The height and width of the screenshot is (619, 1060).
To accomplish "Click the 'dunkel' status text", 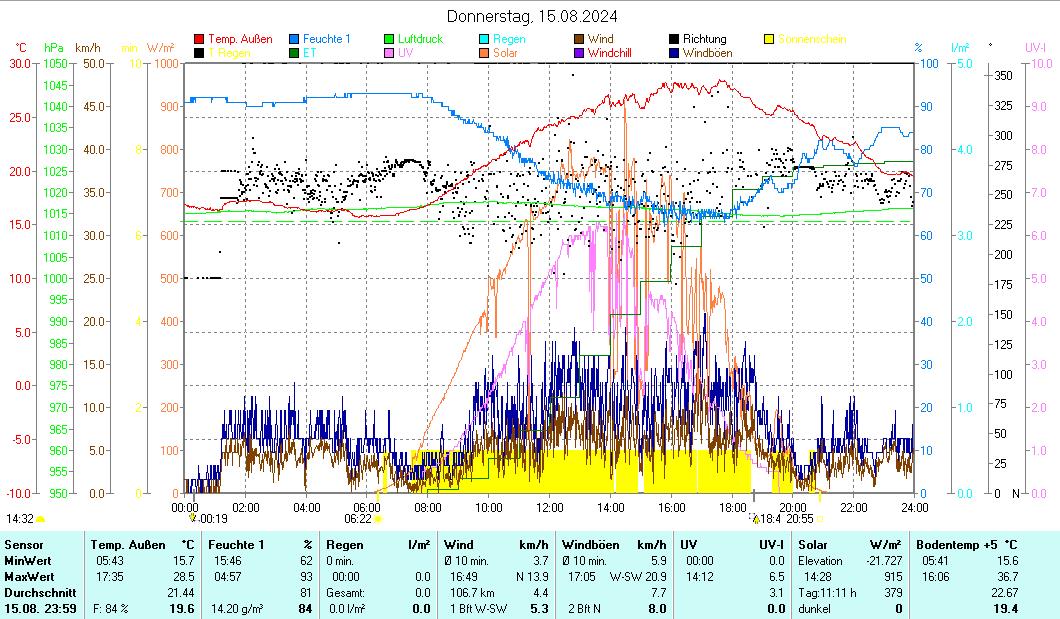I will 814,609.
